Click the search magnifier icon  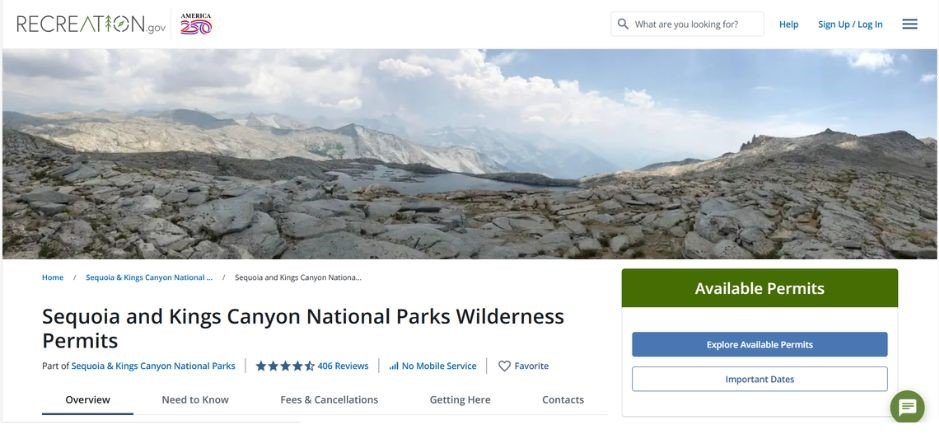click(x=623, y=24)
